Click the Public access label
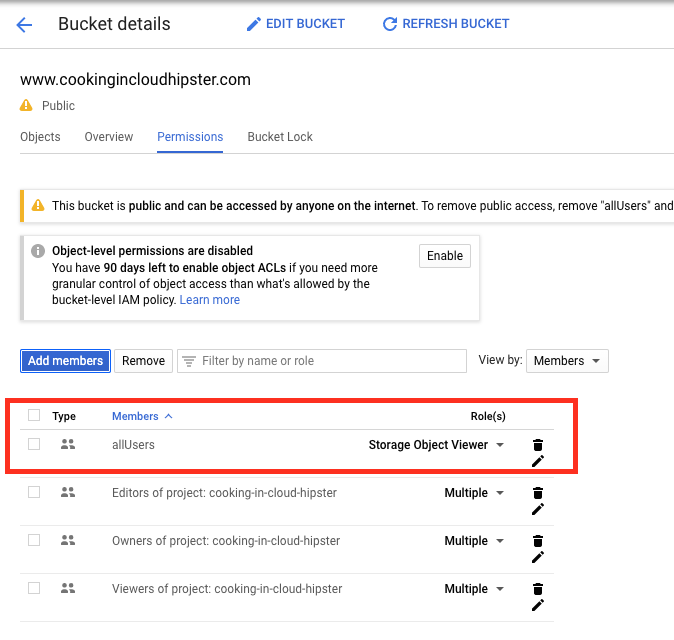Image resolution: width=674 pixels, height=640 pixels. click(x=58, y=106)
